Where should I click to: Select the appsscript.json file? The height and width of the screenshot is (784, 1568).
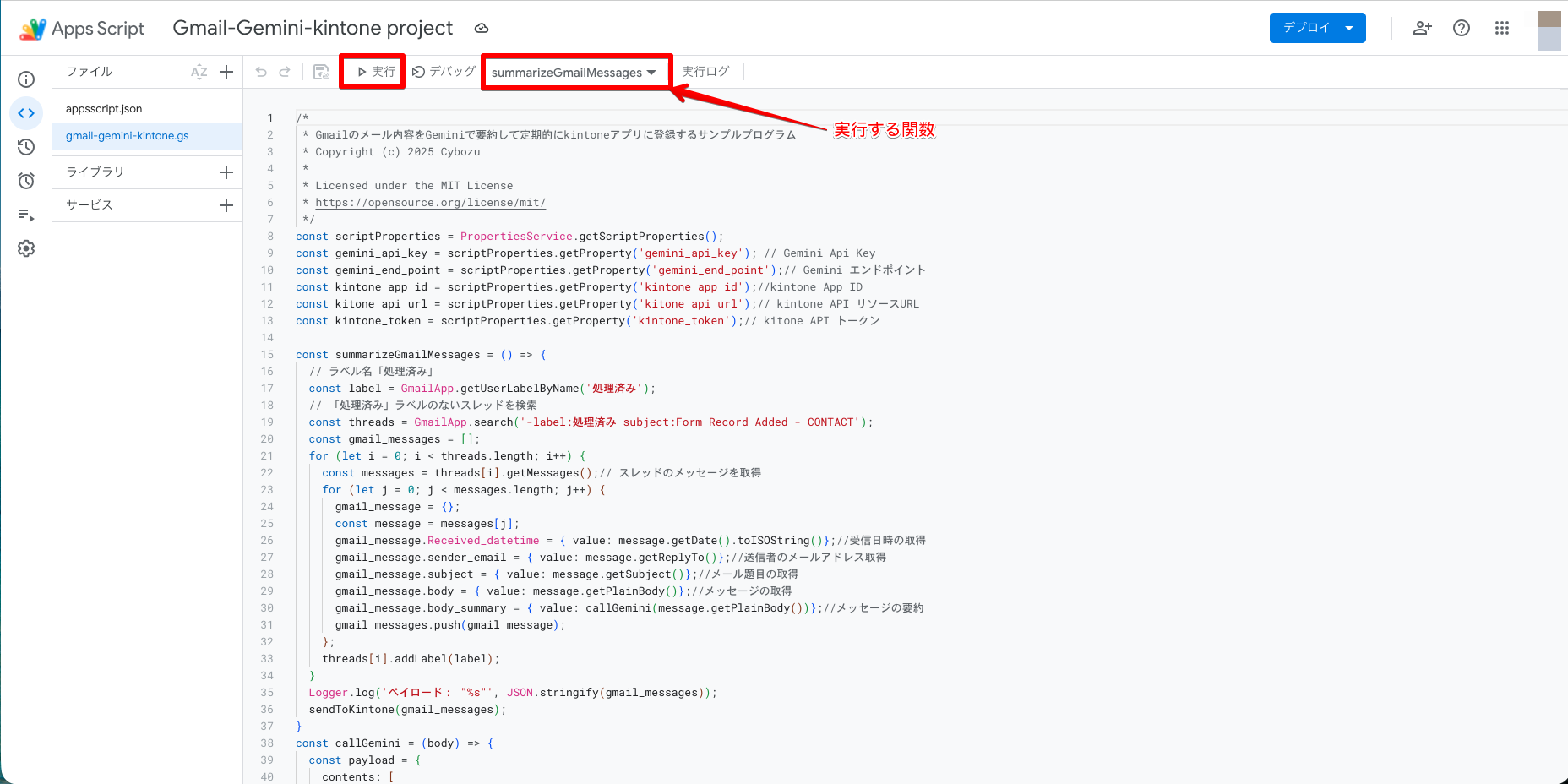[x=104, y=108]
